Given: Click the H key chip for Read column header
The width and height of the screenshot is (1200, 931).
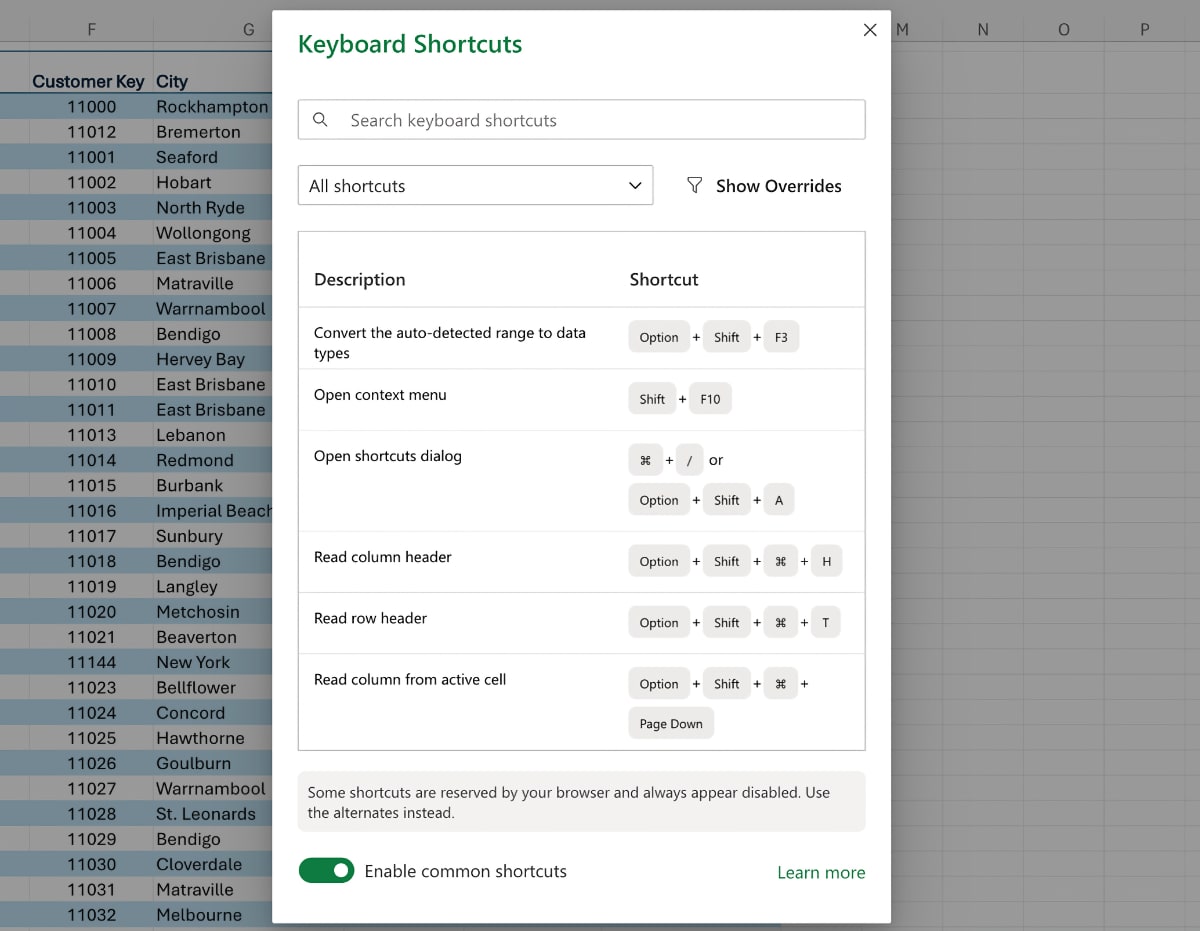Looking at the screenshot, I should pyautogui.click(x=826, y=561).
